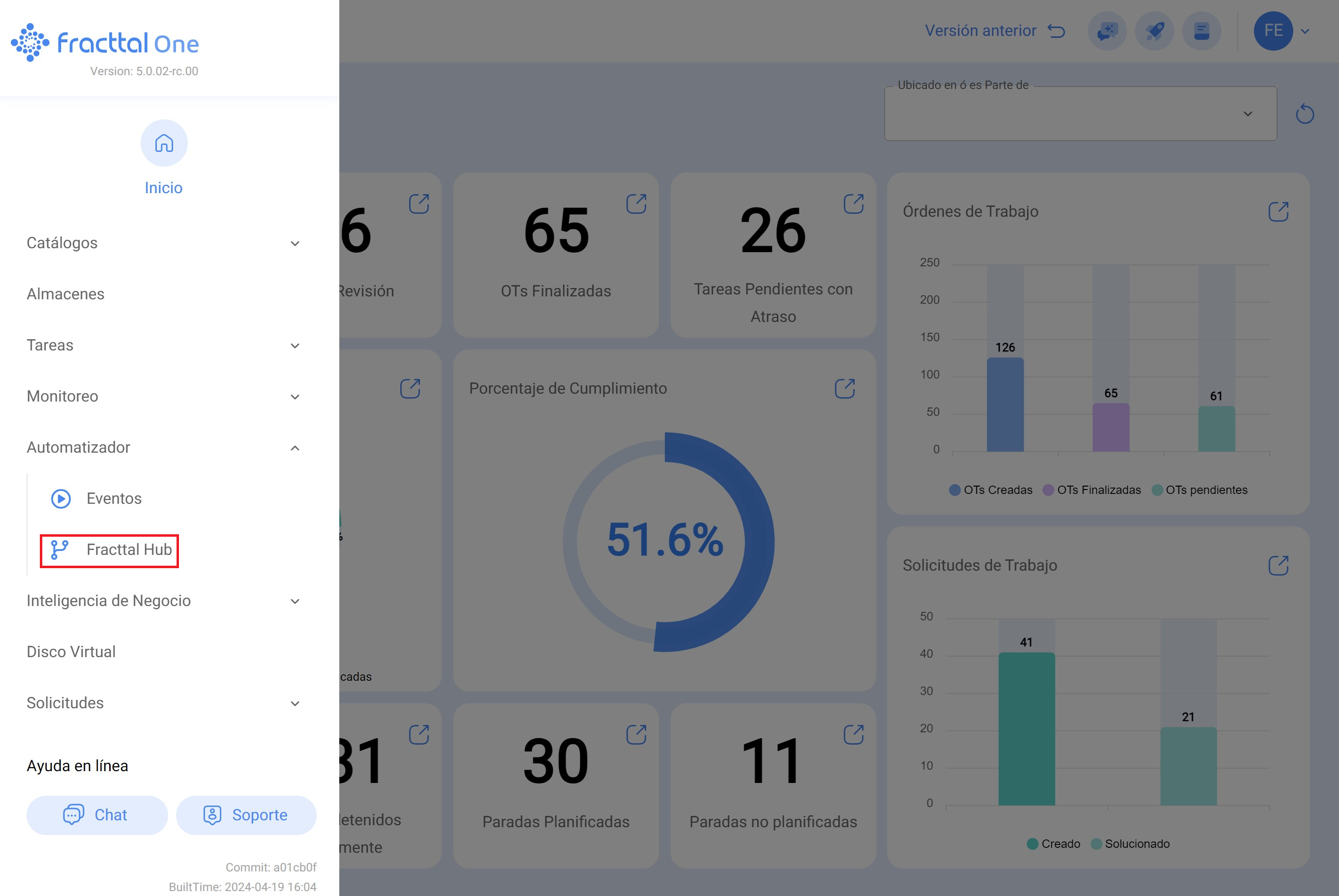Viewport: 1339px width, 896px height.
Task: Click the Monitoreo menu label
Action: pyautogui.click(x=62, y=397)
